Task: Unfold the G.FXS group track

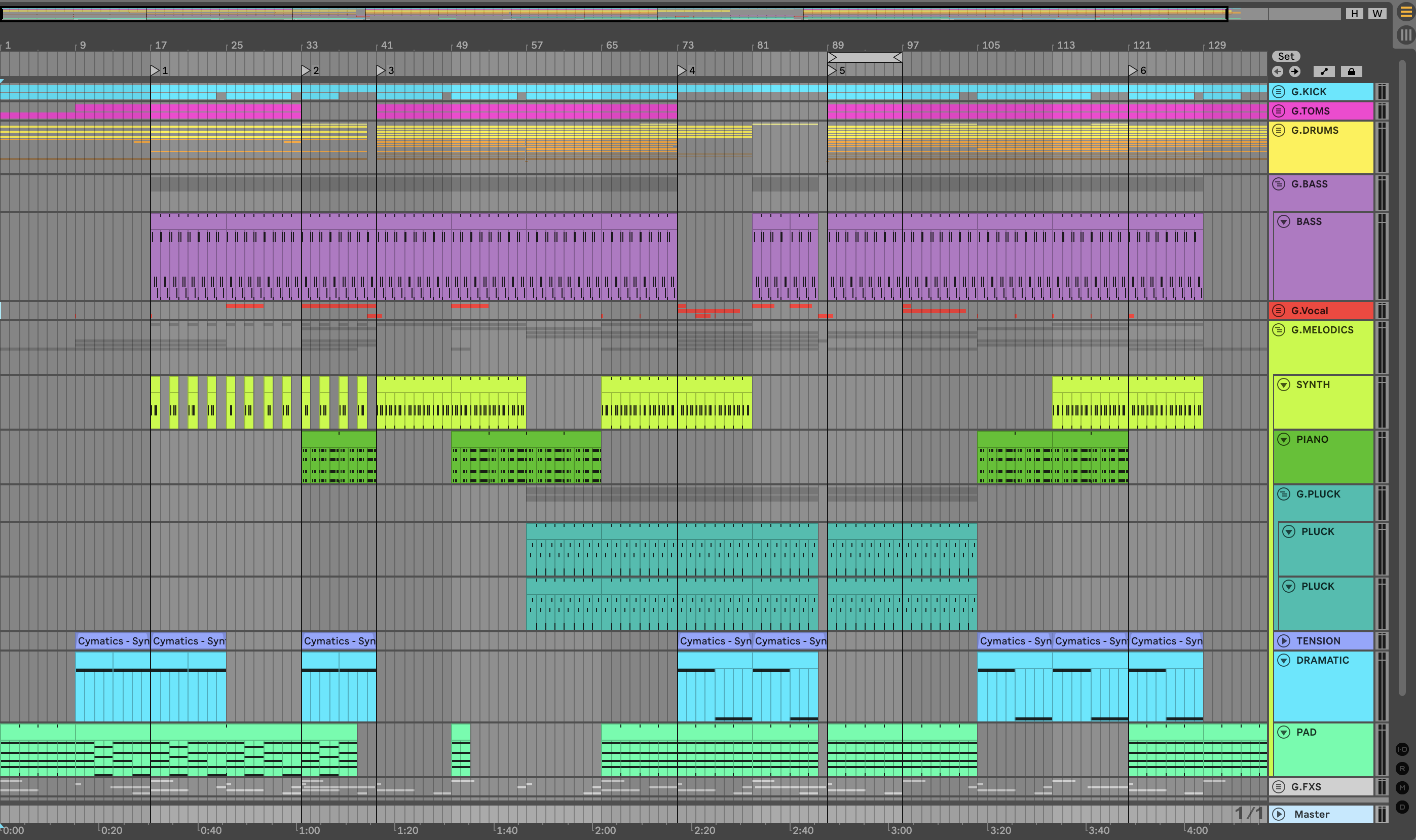Action: click(x=1279, y=787)
